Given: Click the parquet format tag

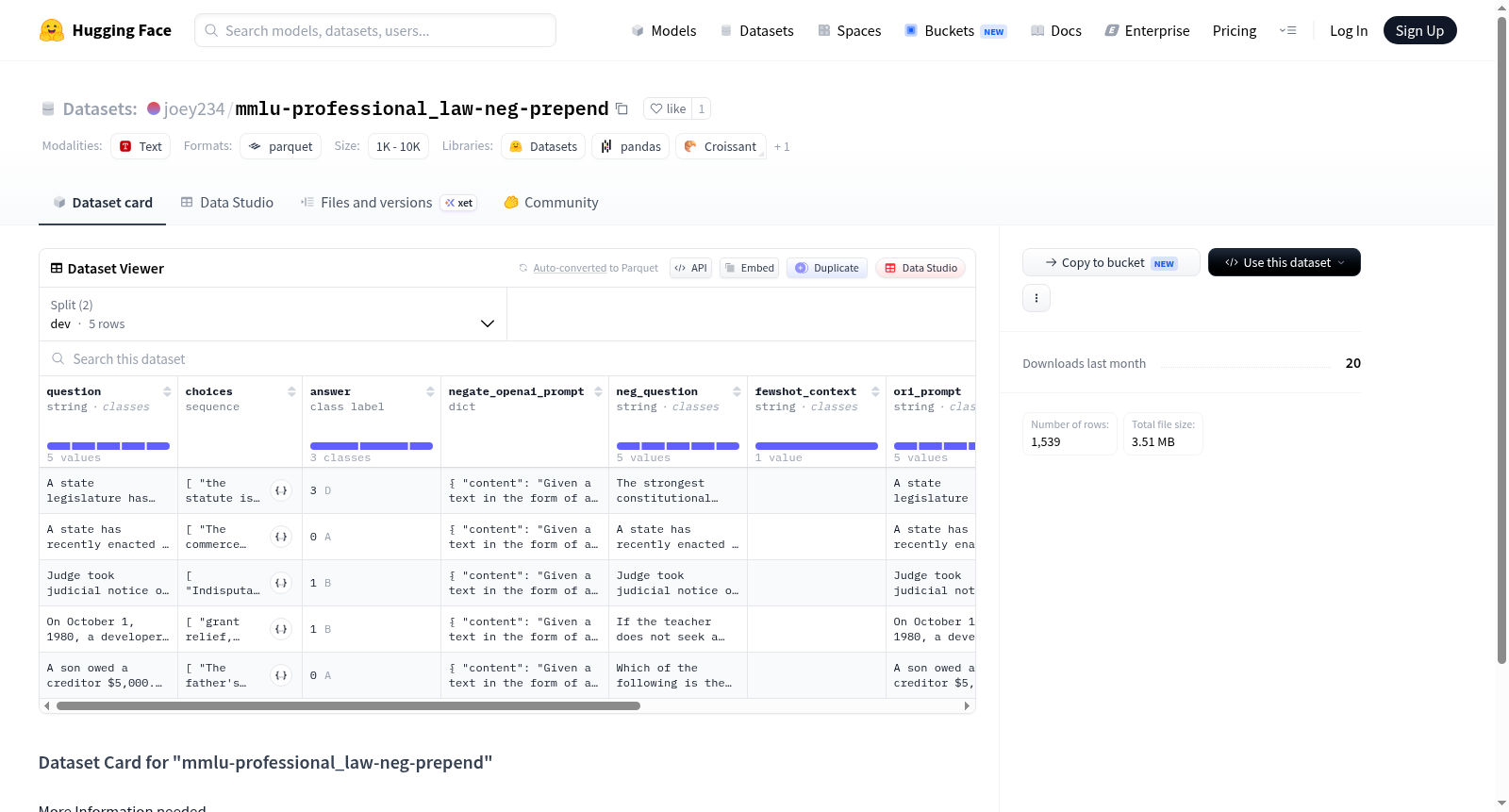Looking at the screenshot, I should 280,146.
